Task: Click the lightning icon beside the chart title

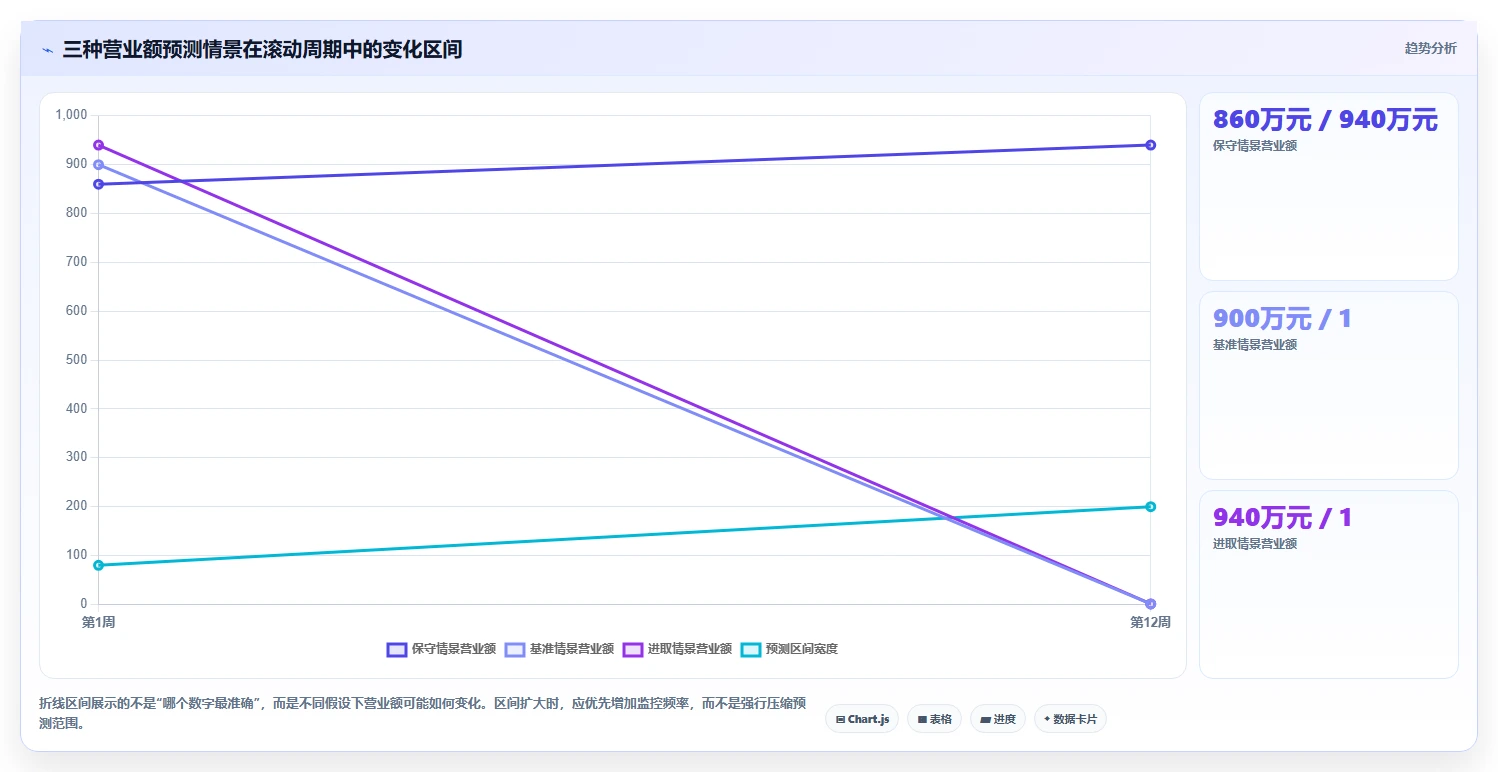Action: (x=47, y=50)
